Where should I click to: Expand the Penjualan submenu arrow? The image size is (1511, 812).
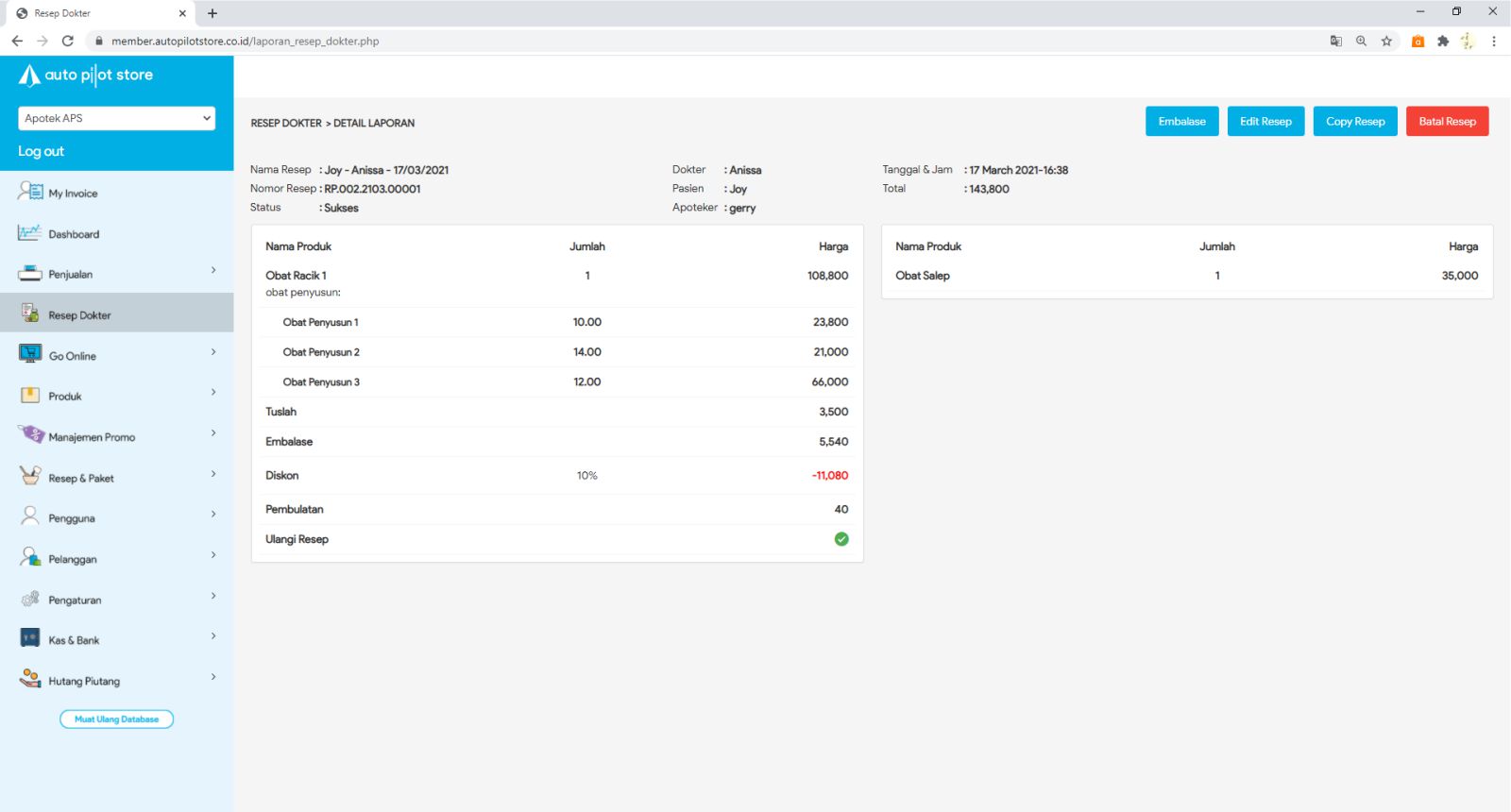click(213, 271)
